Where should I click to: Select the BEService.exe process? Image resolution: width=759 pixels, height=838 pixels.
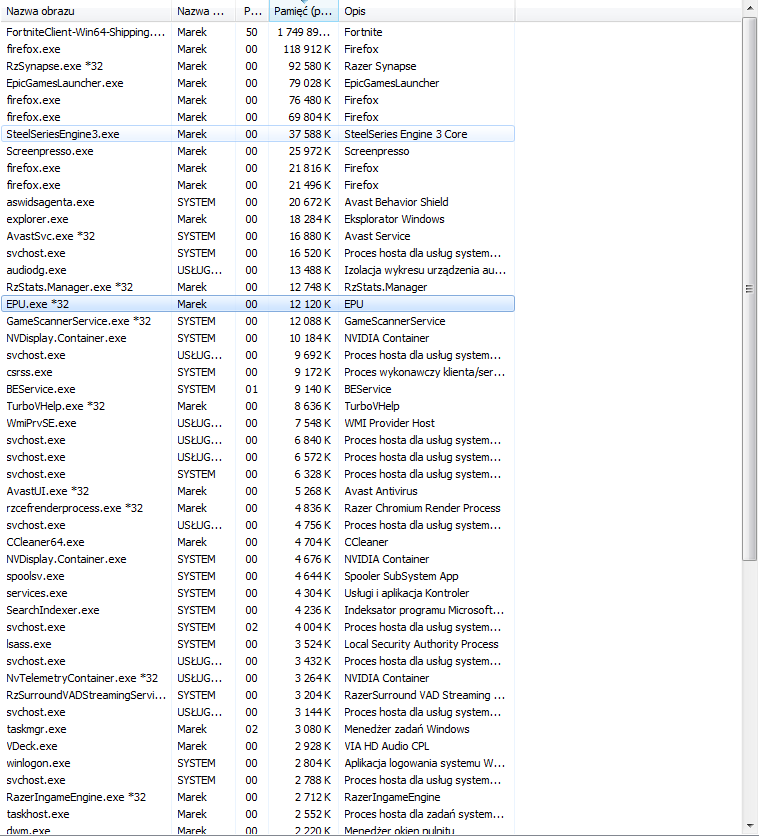258,389
